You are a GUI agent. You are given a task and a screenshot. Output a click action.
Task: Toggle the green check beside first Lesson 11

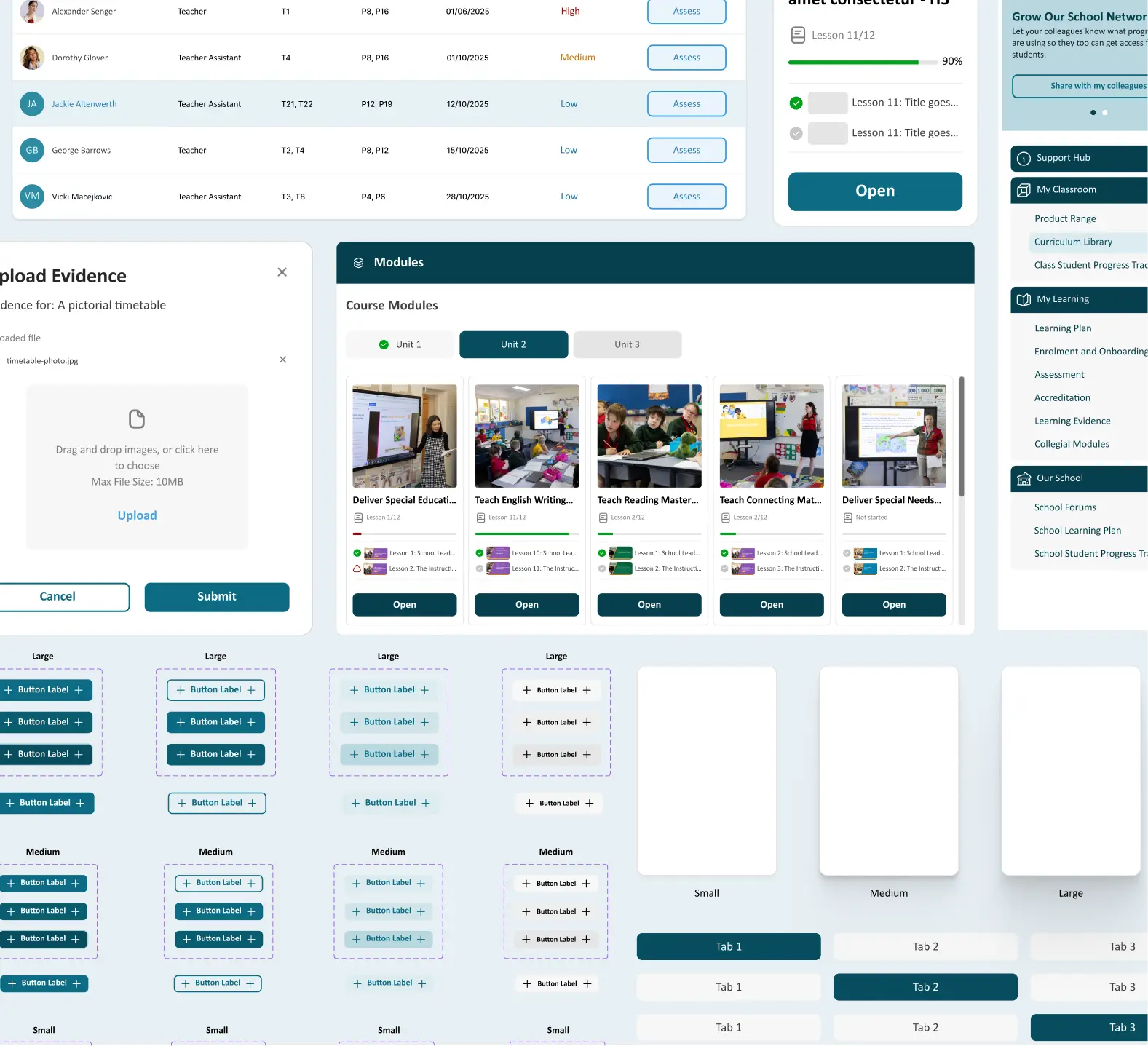click(x=796, y=103)
